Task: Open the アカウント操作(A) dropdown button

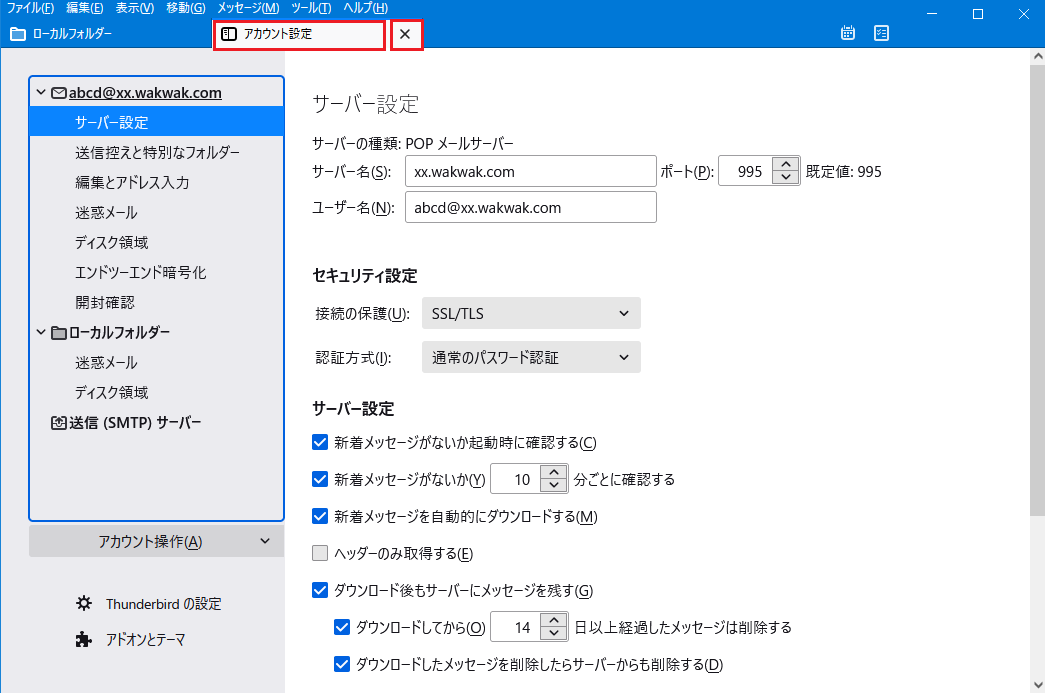Action: click(x=157, y=541)
